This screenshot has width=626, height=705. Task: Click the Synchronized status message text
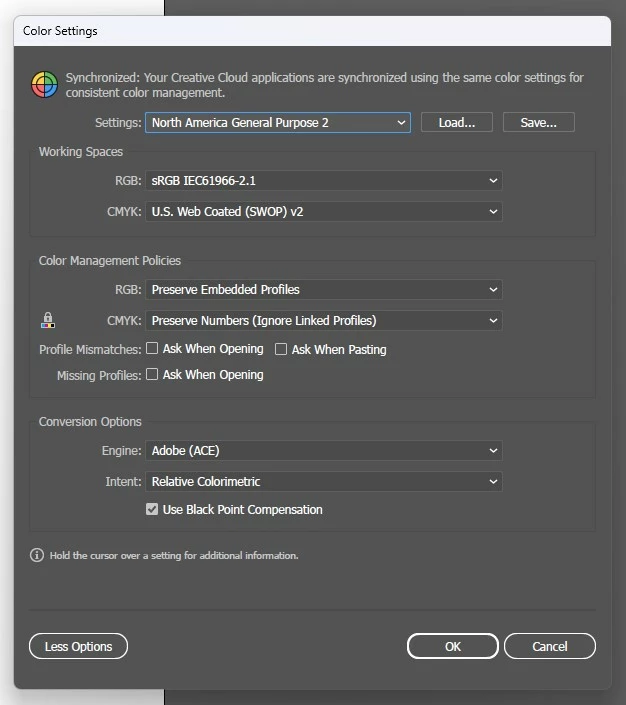click(x=324, y=85)
